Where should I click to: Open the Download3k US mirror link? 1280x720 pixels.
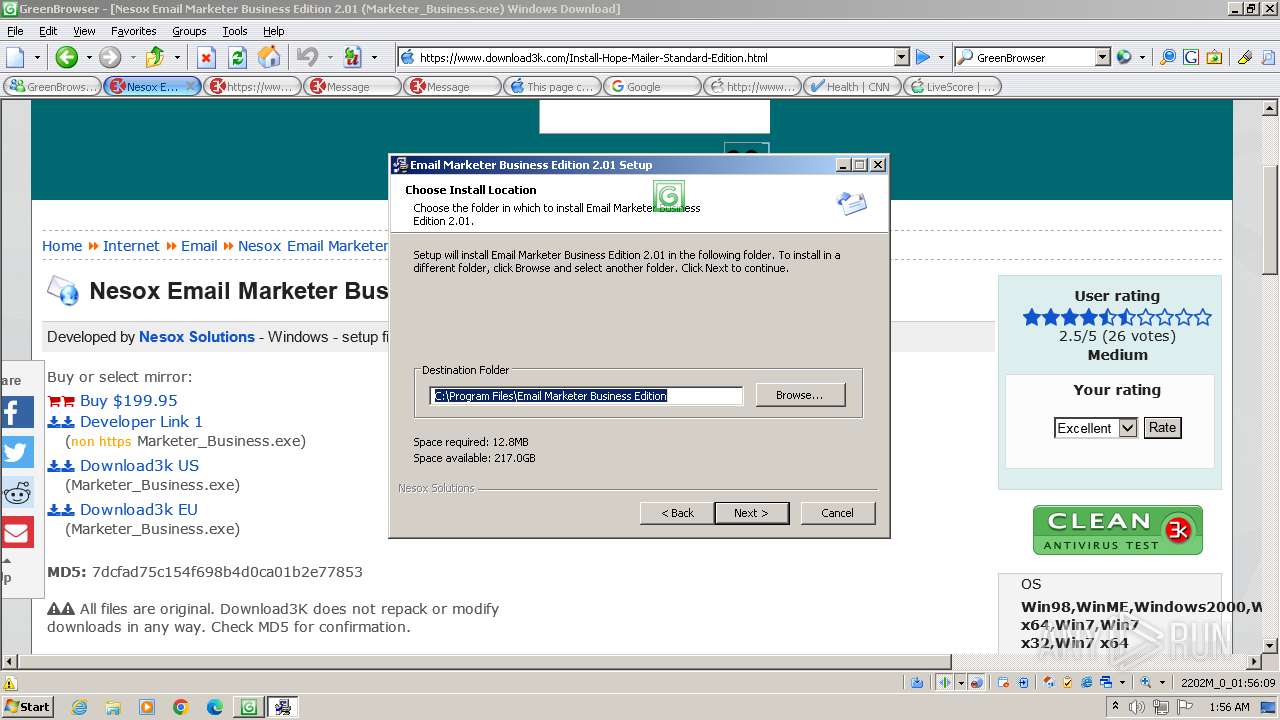(x=139, y=465)
